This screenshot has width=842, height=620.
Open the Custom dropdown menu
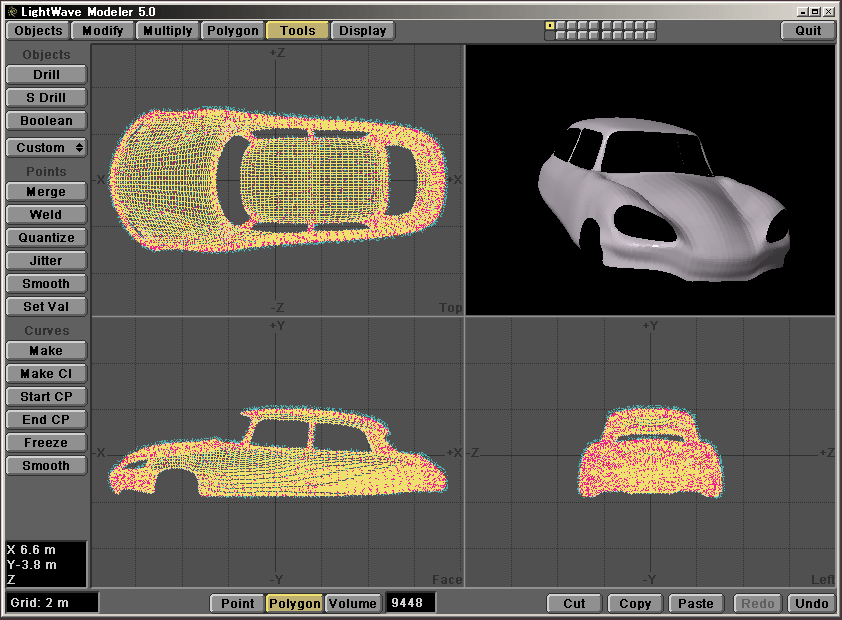tap(46, 147)
